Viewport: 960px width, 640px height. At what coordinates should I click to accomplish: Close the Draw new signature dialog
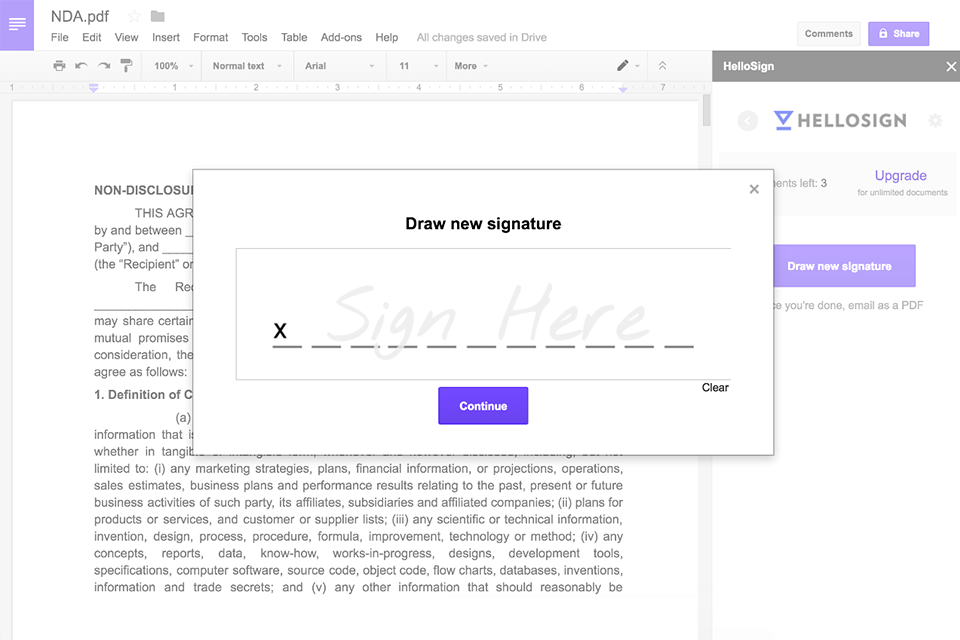(x=754, y=189)
